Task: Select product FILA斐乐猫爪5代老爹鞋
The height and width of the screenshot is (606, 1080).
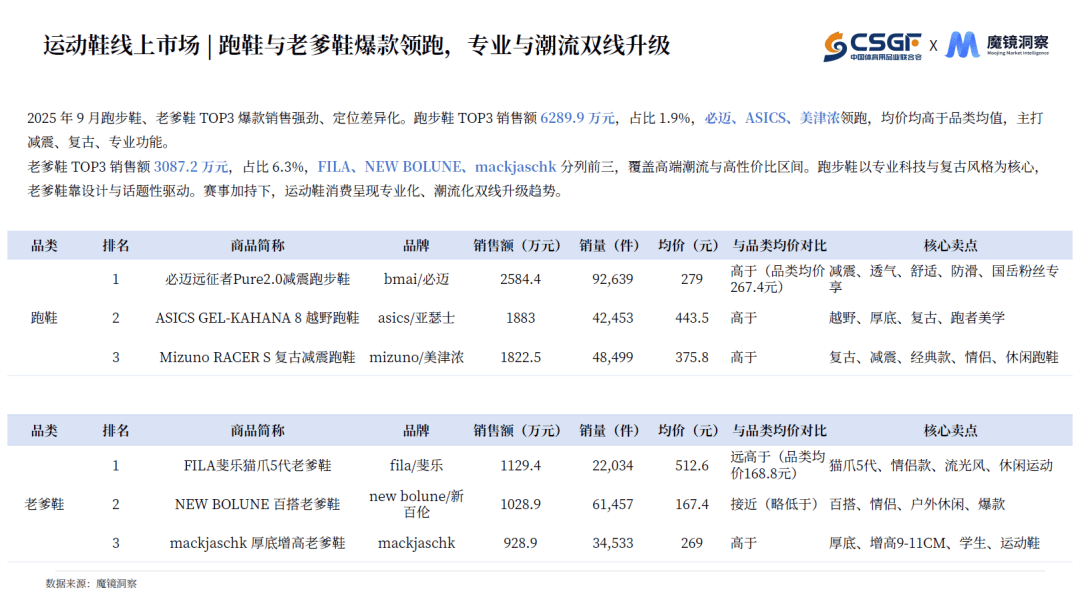Action: coord(257,466)
